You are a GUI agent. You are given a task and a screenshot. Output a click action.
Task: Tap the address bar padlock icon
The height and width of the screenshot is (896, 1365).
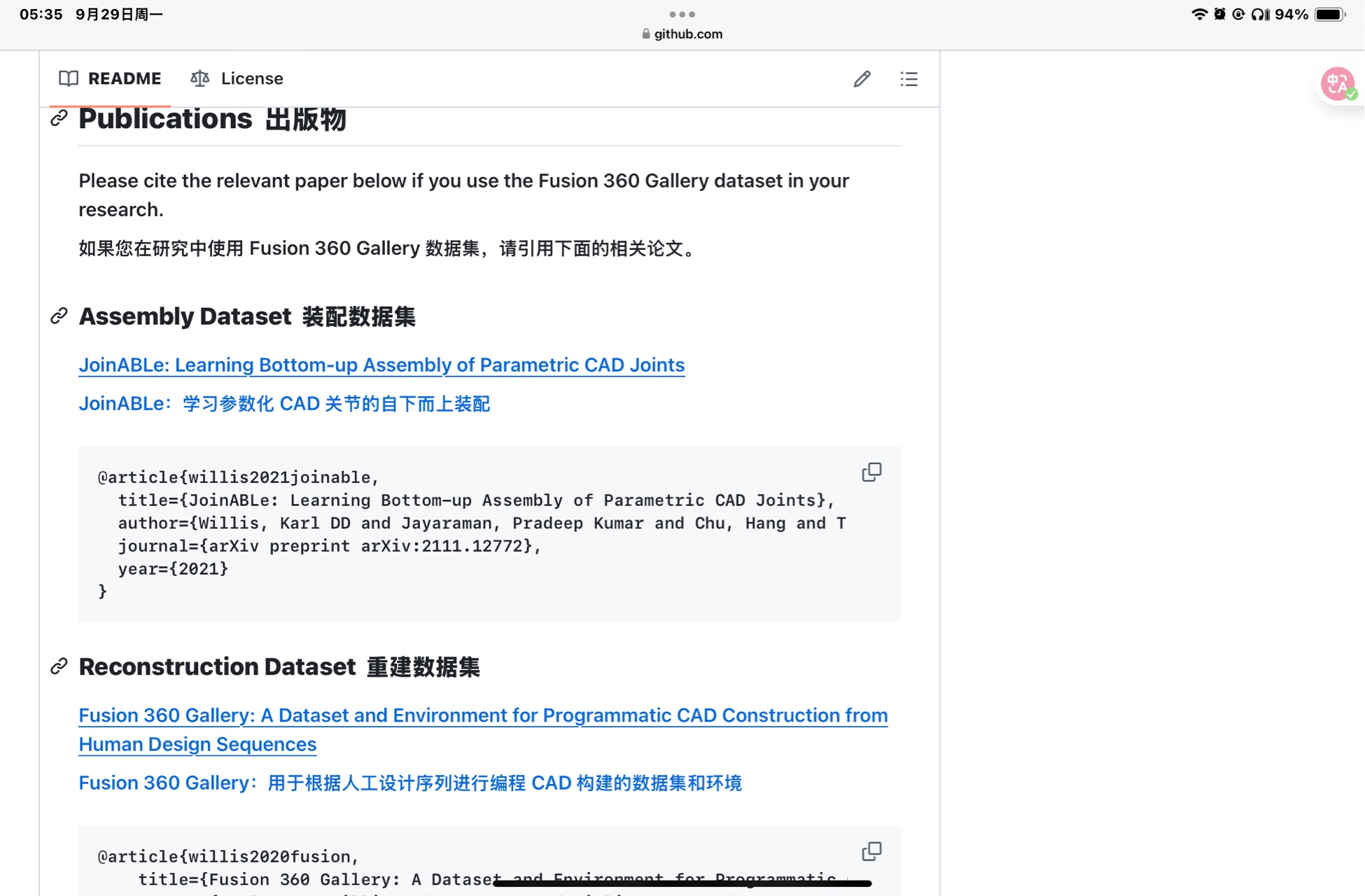click(646, 34)
